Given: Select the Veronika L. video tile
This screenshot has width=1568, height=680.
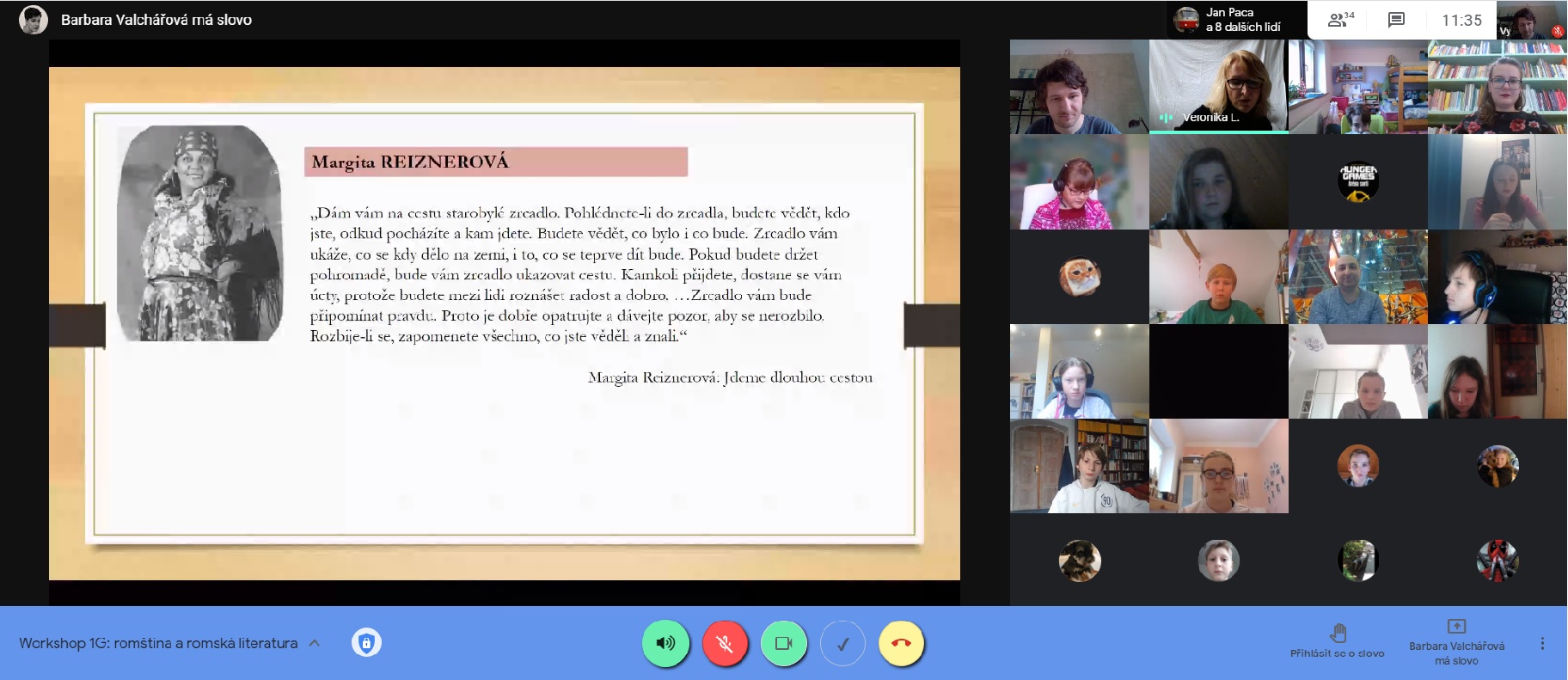Looking at the screenshot, I should click(1218, 86).
